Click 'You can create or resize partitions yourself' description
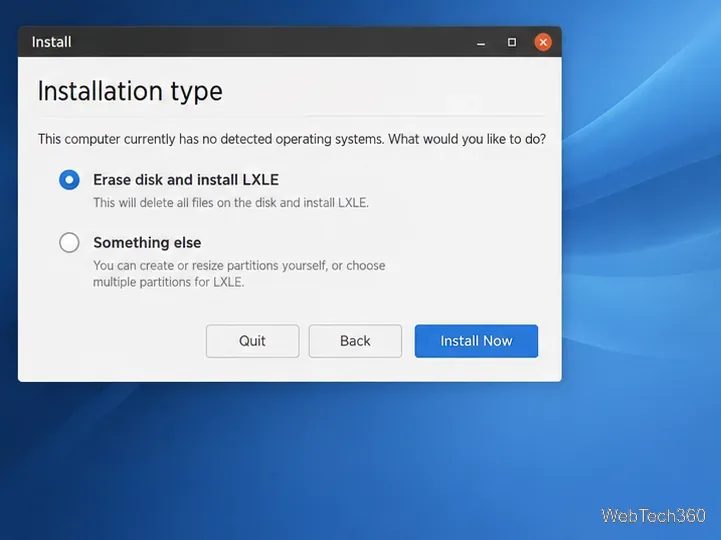Screen dimensions: 721x540 point(239,274)
